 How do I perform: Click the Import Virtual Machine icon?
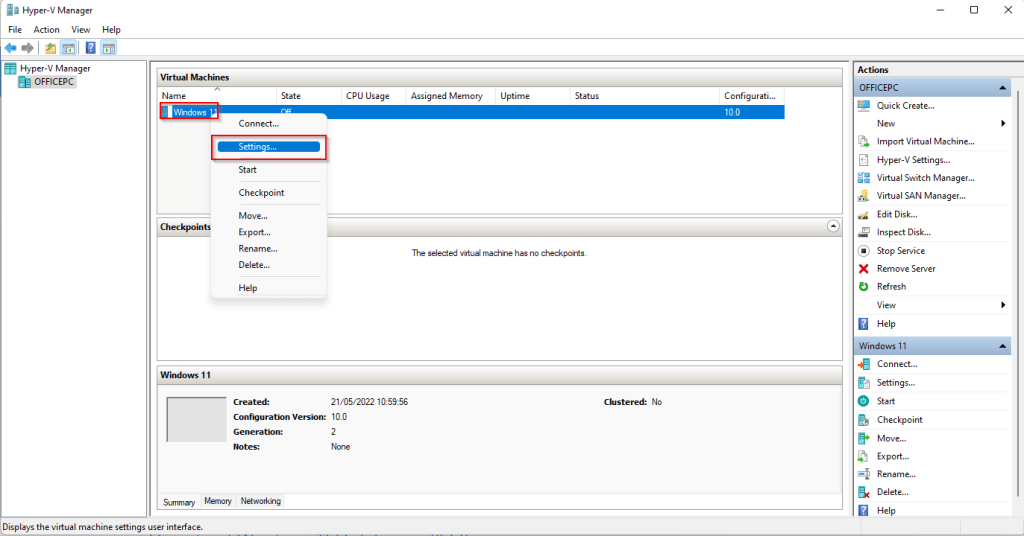click(x=863, y=142)
